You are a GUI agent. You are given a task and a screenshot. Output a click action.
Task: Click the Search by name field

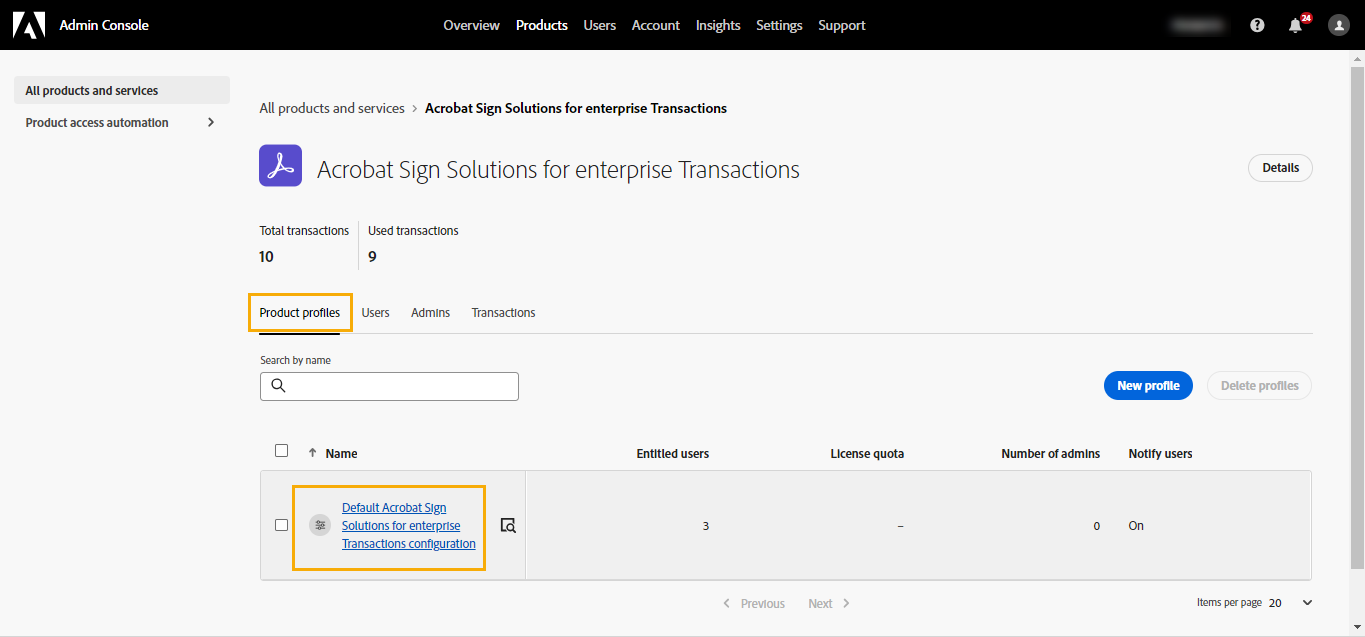(389, 386)
